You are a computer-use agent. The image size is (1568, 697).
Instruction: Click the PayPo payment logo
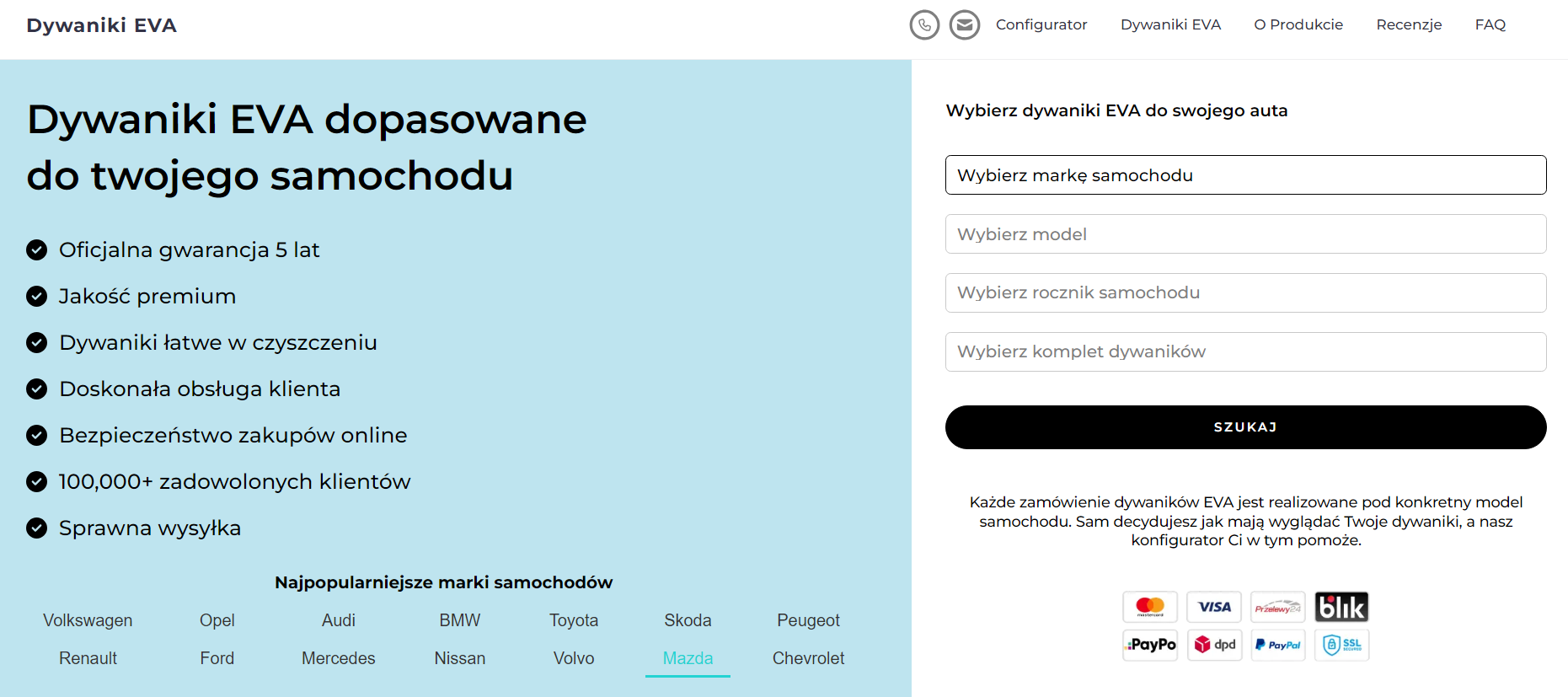coord(1150,645)
